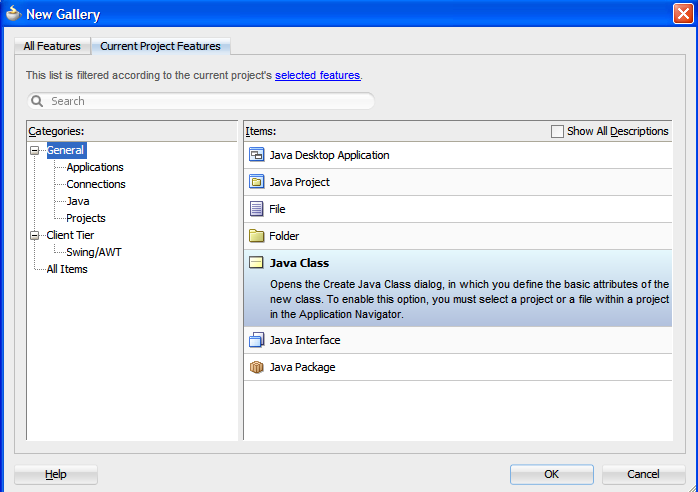Select the Java Class heading
698x492 pixels.
299,263
